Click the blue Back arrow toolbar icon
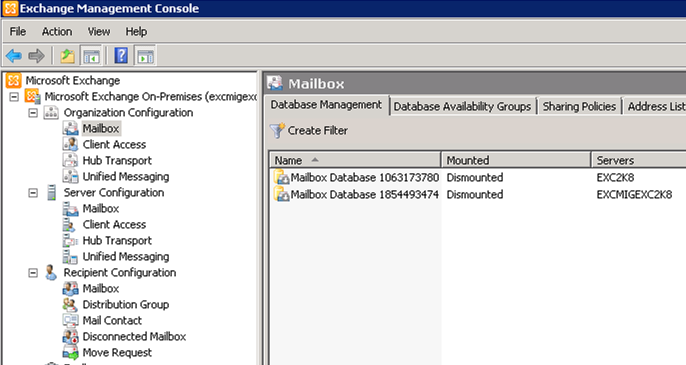The width and height of the screenshot is (686, 365). point(14,56)
